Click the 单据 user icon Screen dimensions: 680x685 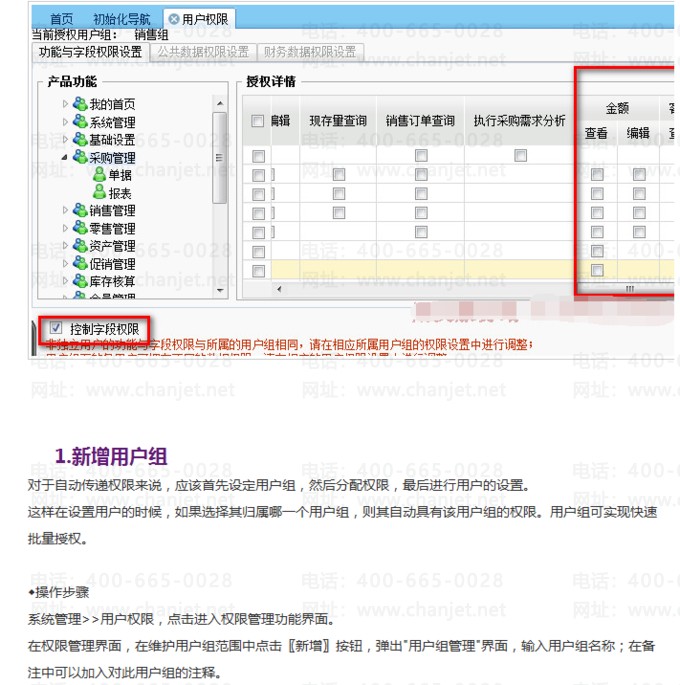tap(100, 174)
